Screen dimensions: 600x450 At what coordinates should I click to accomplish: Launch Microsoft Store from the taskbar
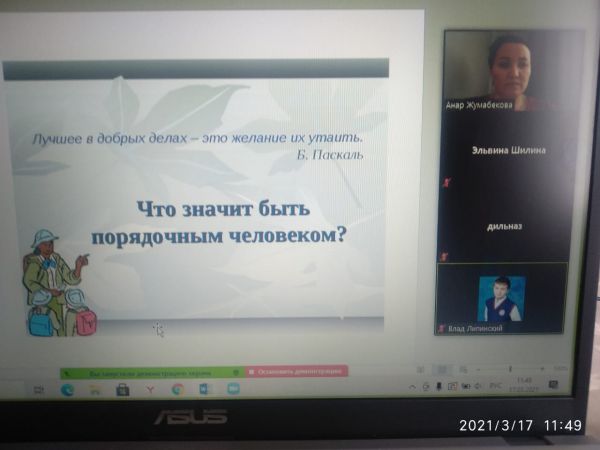pos(122,389)
